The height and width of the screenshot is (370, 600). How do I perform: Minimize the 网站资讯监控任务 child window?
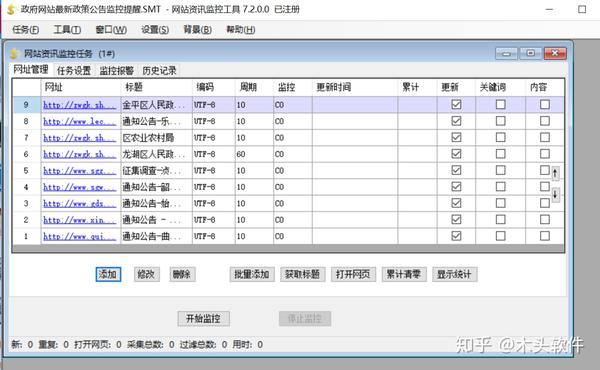point(506,54)
